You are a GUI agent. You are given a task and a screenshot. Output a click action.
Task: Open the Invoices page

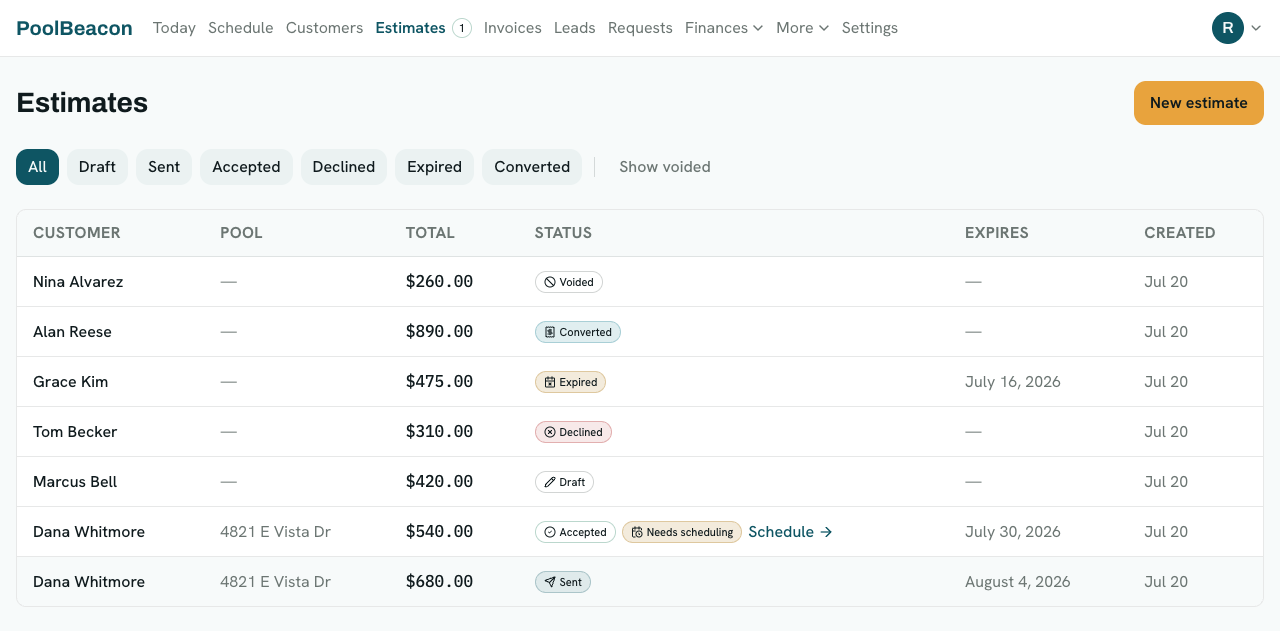coord(513,28)
